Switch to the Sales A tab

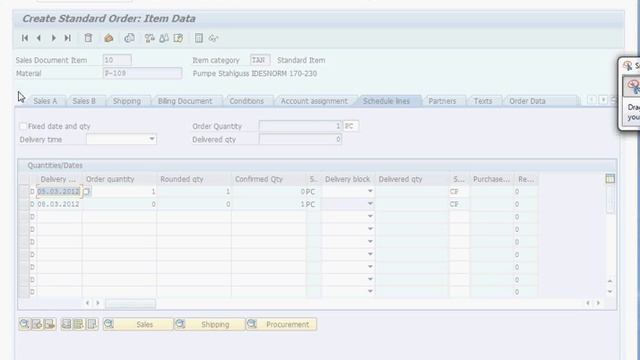(x=45, y=101)
